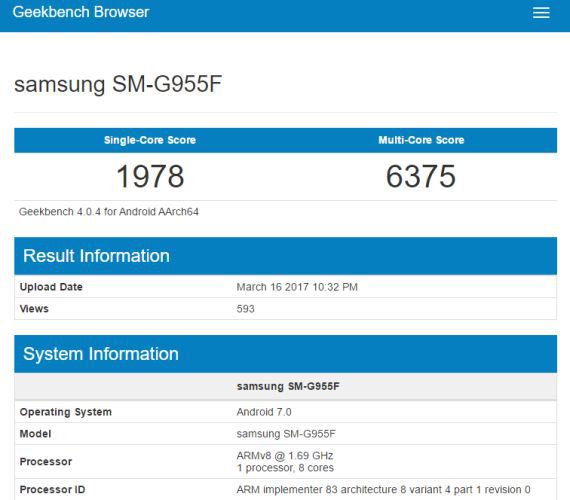Click the single-core score value 1978
The width and height of the screenshot is (570, 500).
tap(150, 176)
